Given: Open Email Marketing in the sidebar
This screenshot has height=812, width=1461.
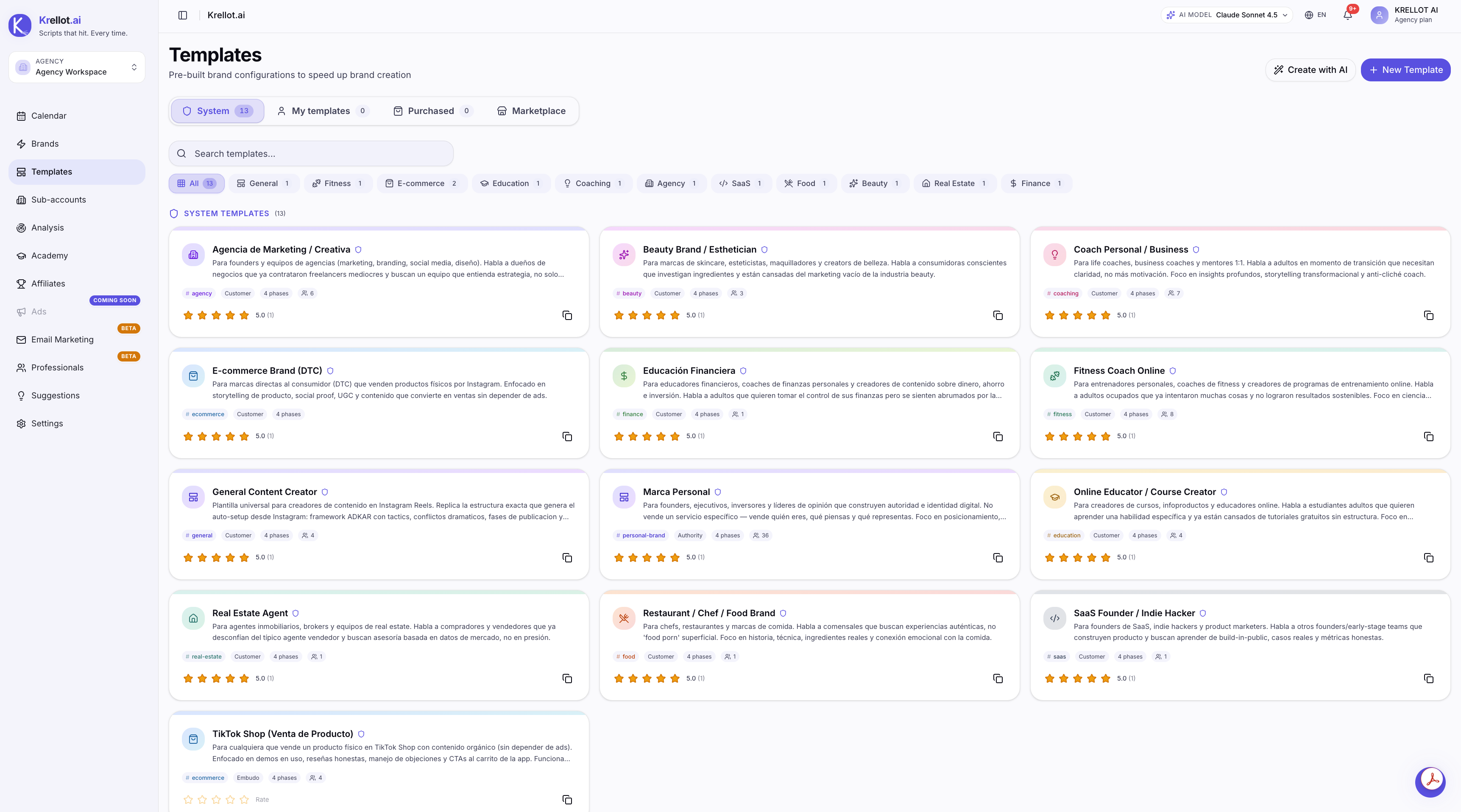Looking at the screenshot, I should click(77, 339).
